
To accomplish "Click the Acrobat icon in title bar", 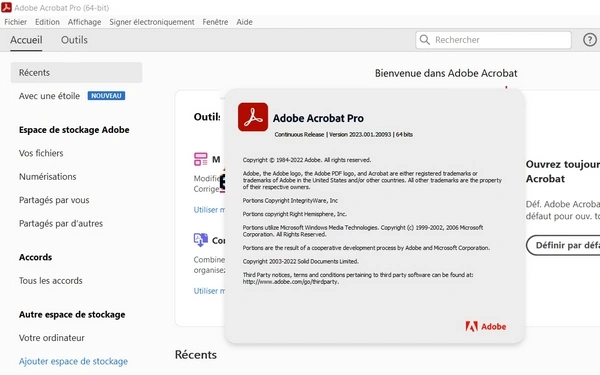I will [7, 7].
